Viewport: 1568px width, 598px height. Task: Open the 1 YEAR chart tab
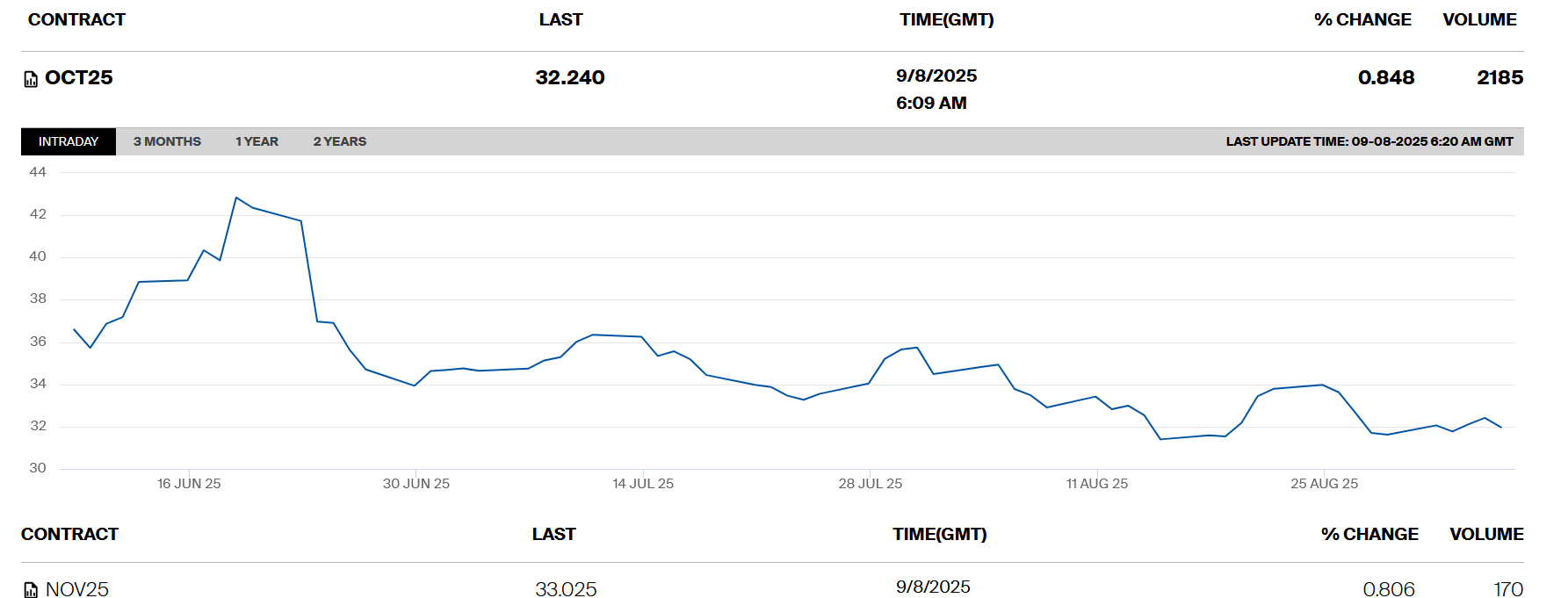pos(257,141)
